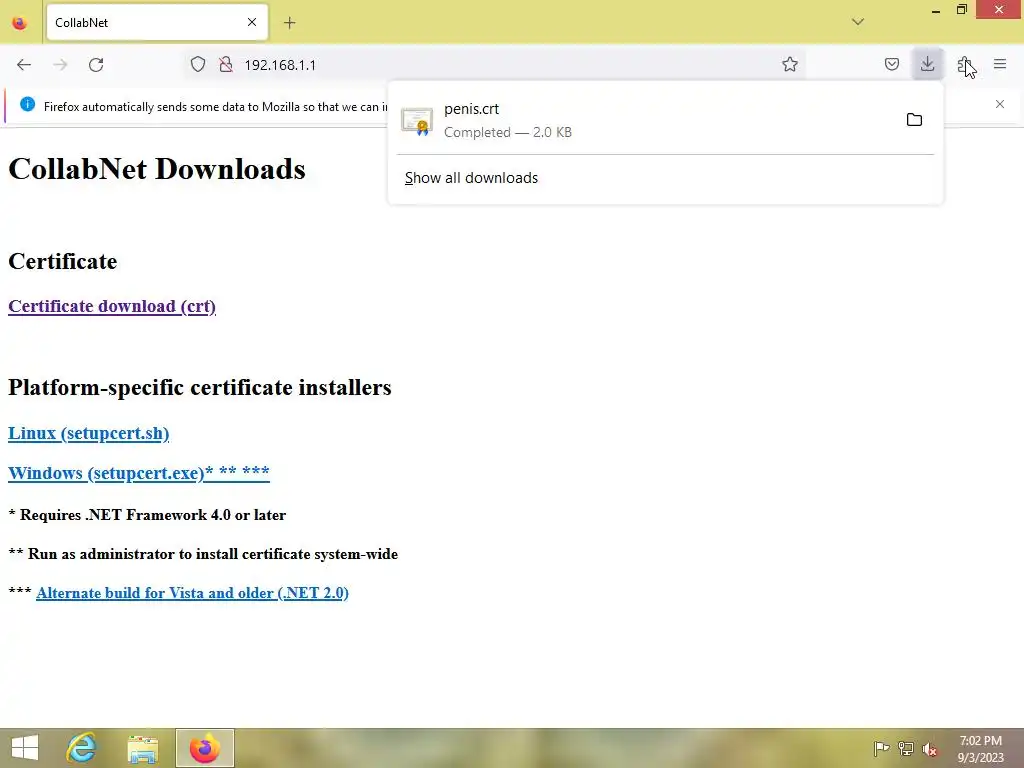Click the insecure connection lock icon
Image resolution: width=1024 pixels, height=768 pixels.
tap(226, 64)
